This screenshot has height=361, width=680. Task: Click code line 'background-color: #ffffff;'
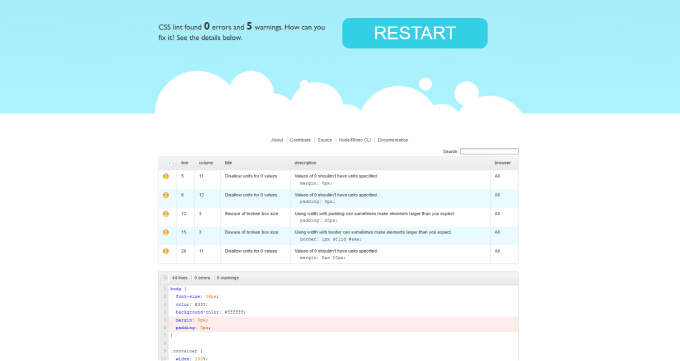pos(210,312)
